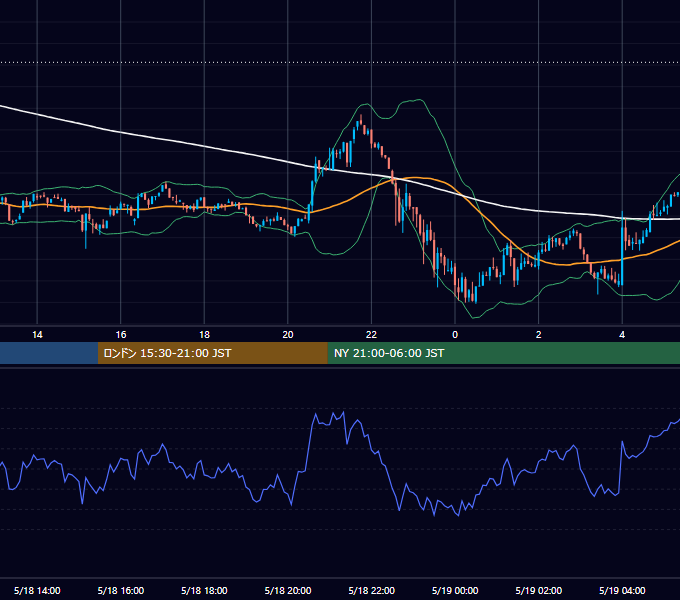
Task: Click the NY 21:00-06:00 JST session bar
Action: [x=503, y=353]
